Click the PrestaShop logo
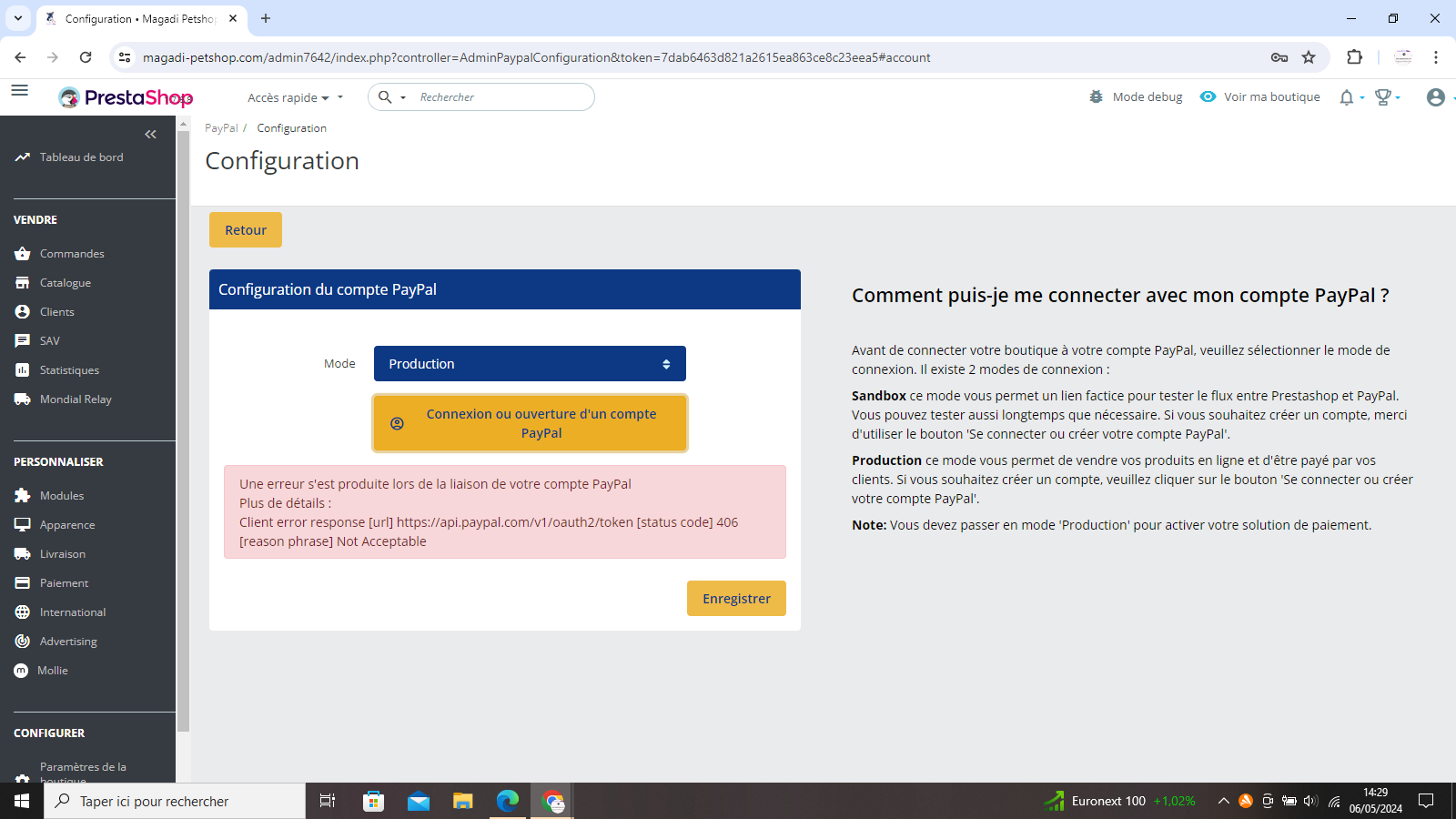Viewport: 1456px width, 819px height. (126, 97)
